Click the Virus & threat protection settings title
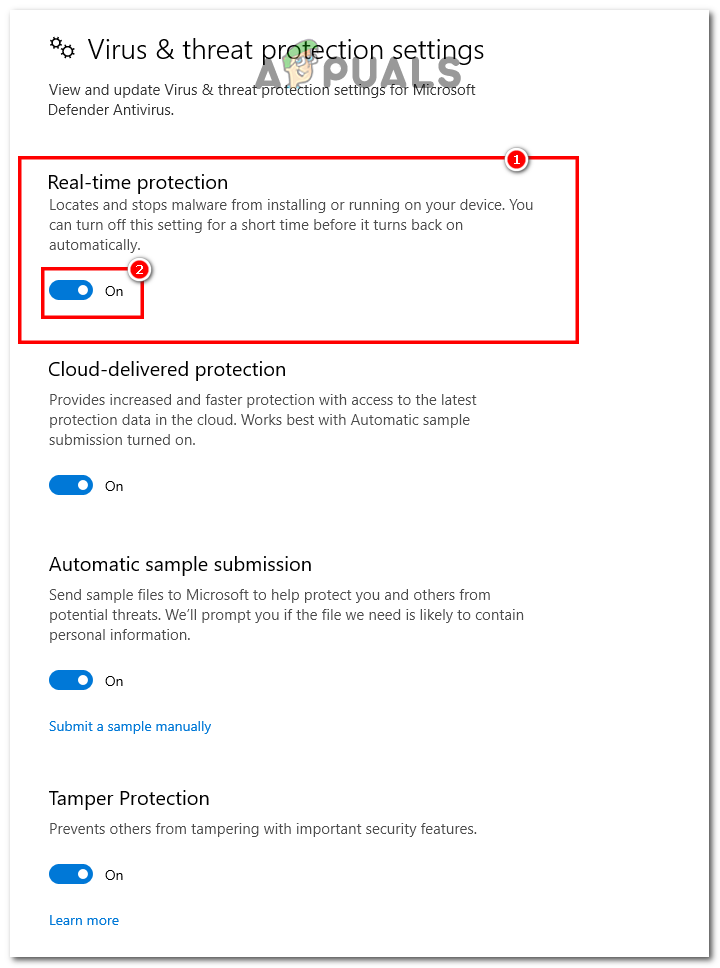Viewport: 720px width, 968px height. [x=286, y=49]
